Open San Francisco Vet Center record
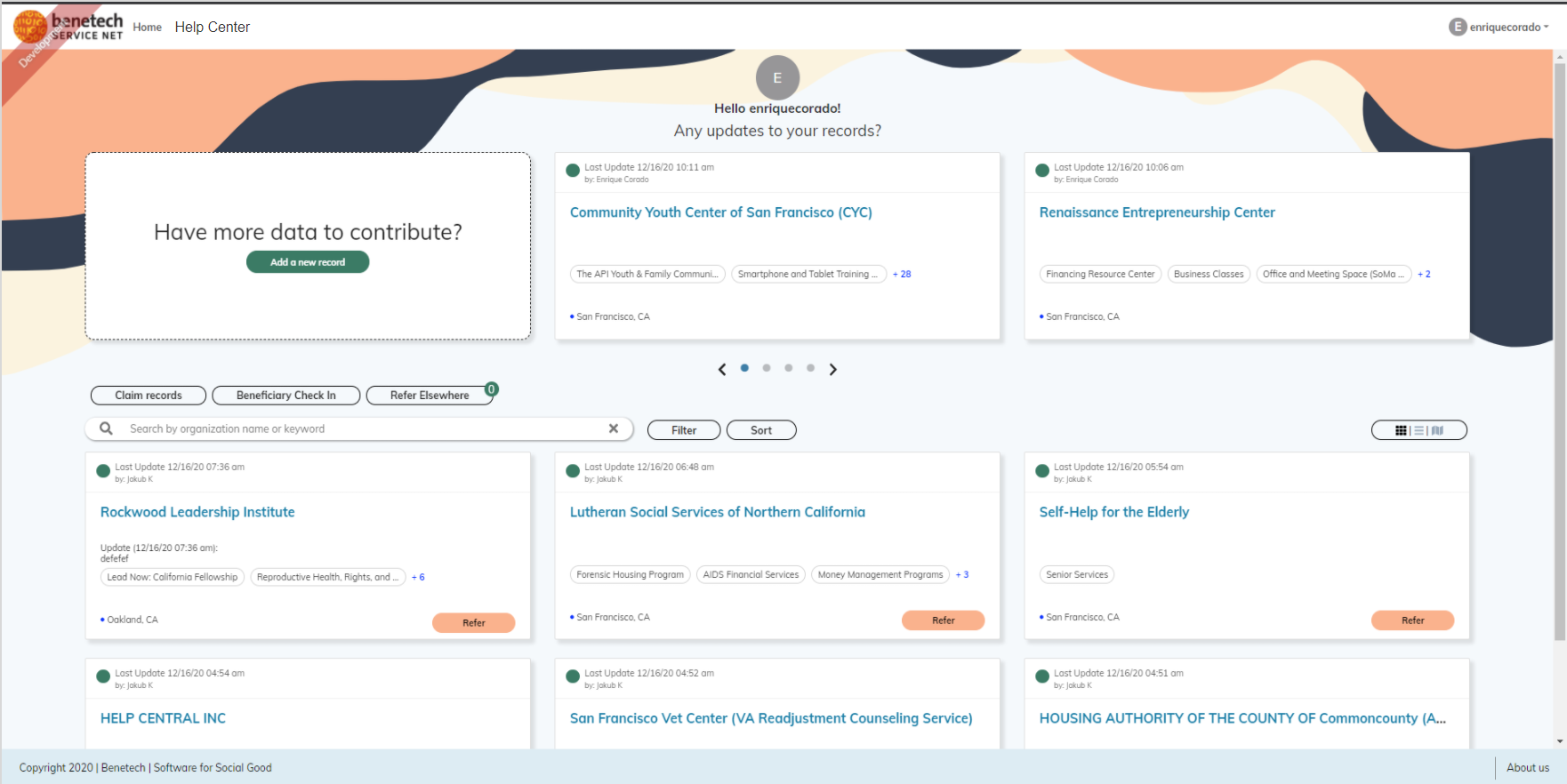 771,718
